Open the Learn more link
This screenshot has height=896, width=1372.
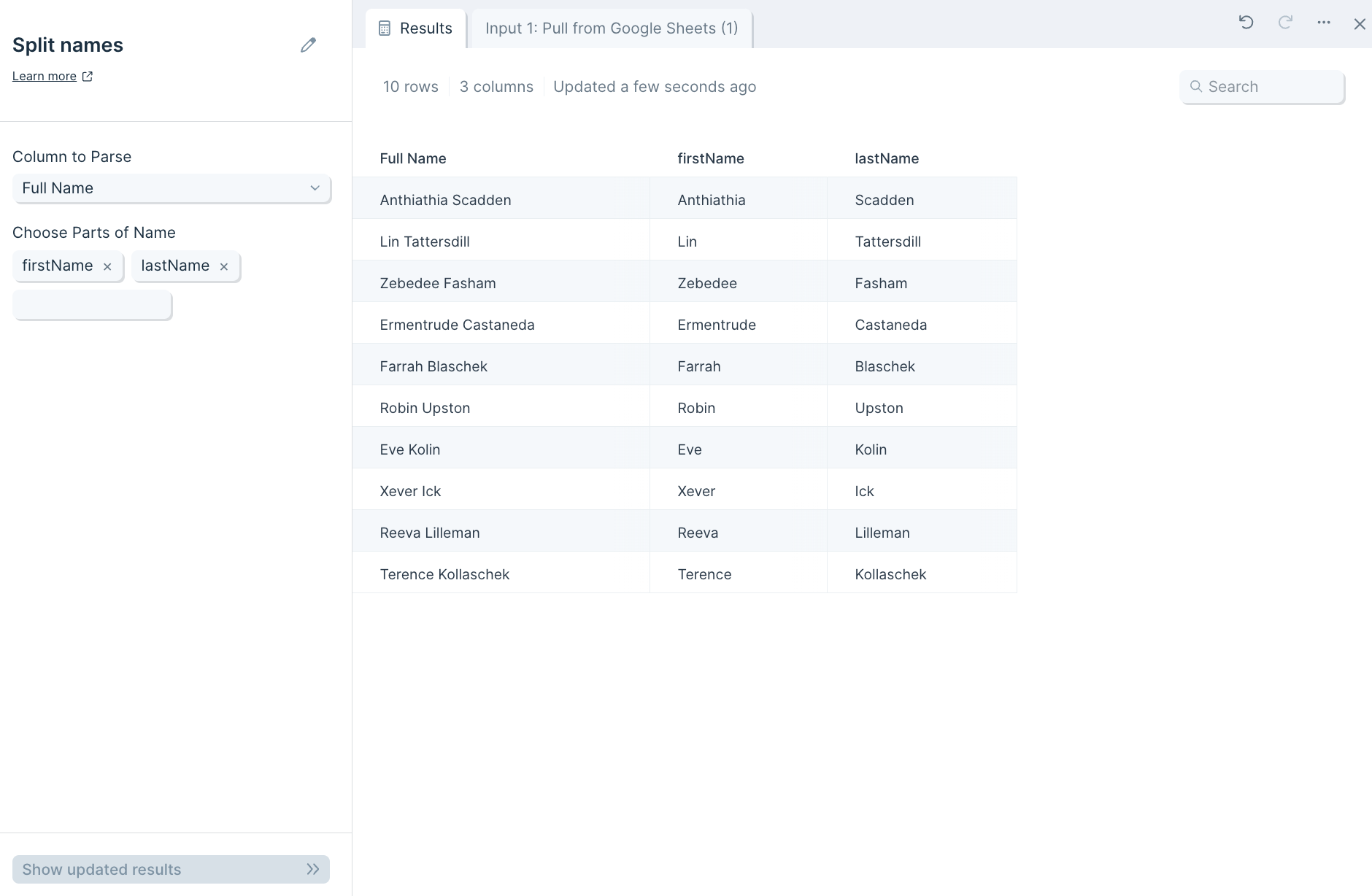click(45, 77)
